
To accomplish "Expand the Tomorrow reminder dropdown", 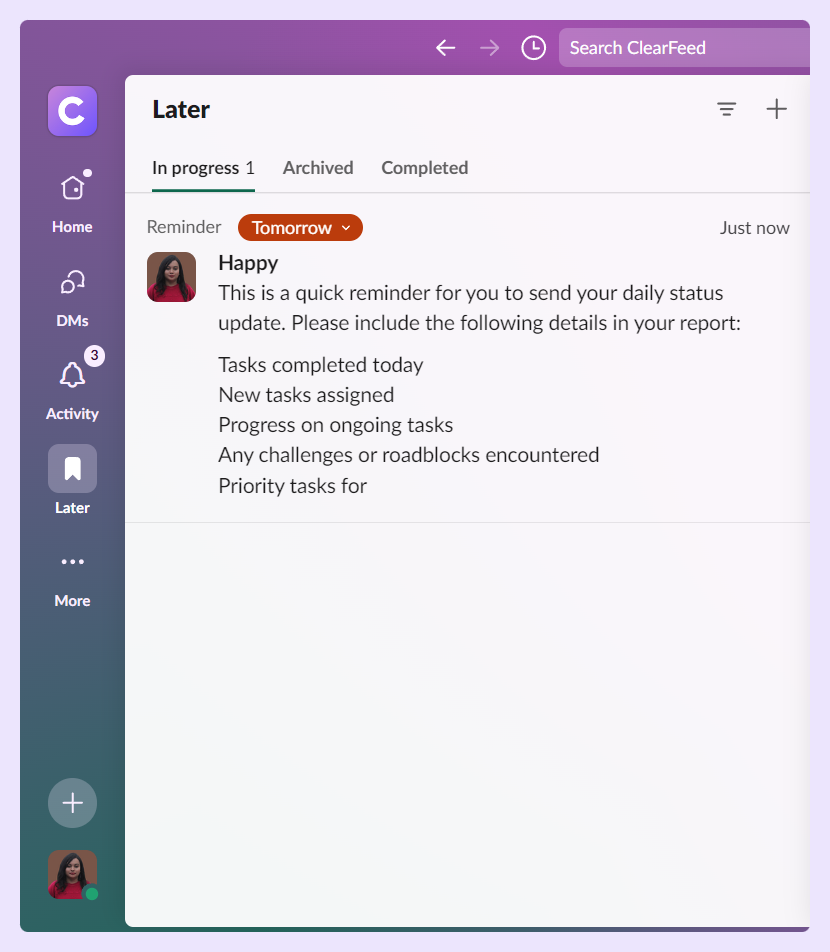I will pos(301,228).
